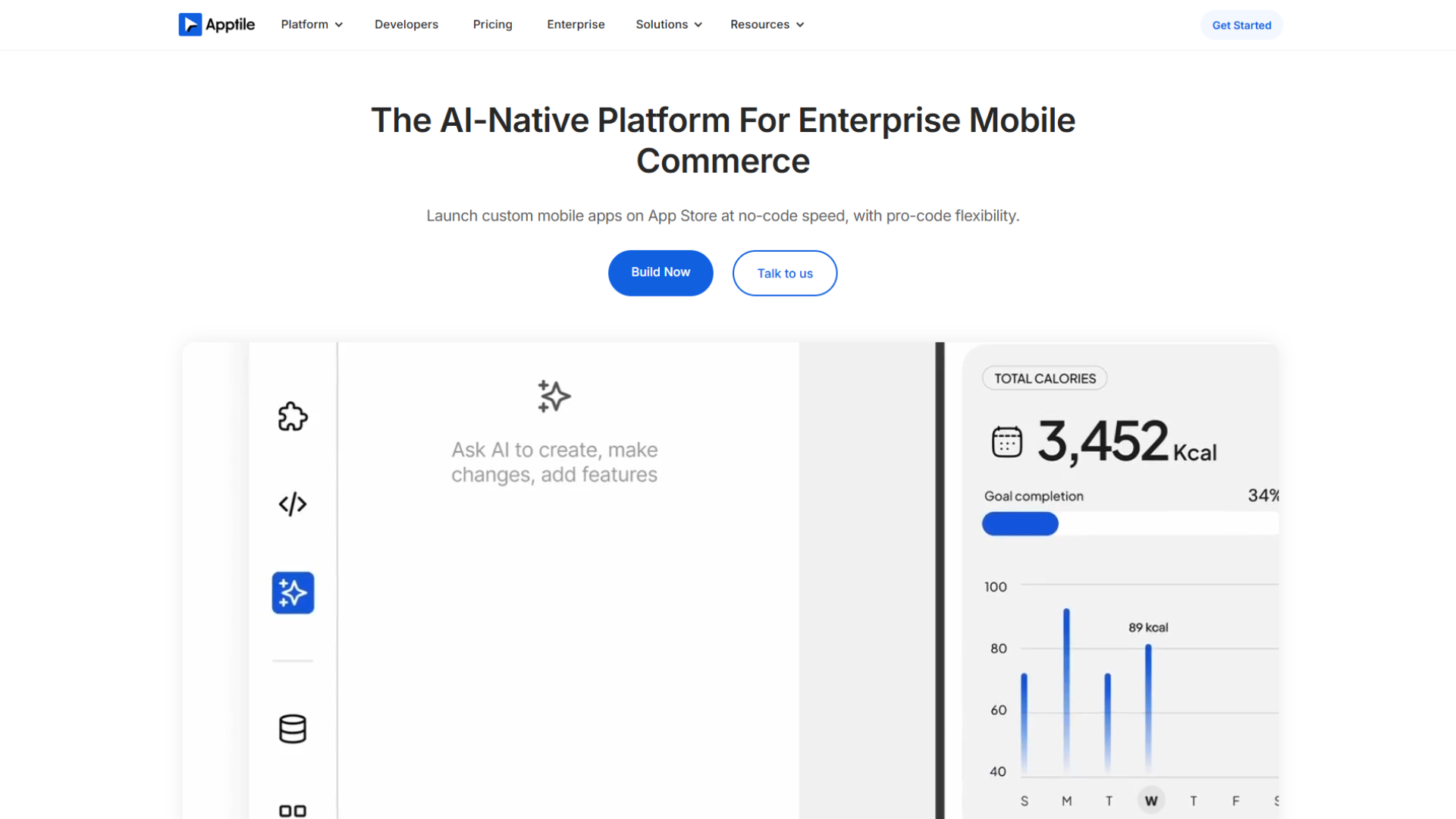Select the M day label on chart
This screenshot has height=819, width=1456.
(x=1067, y=801)
